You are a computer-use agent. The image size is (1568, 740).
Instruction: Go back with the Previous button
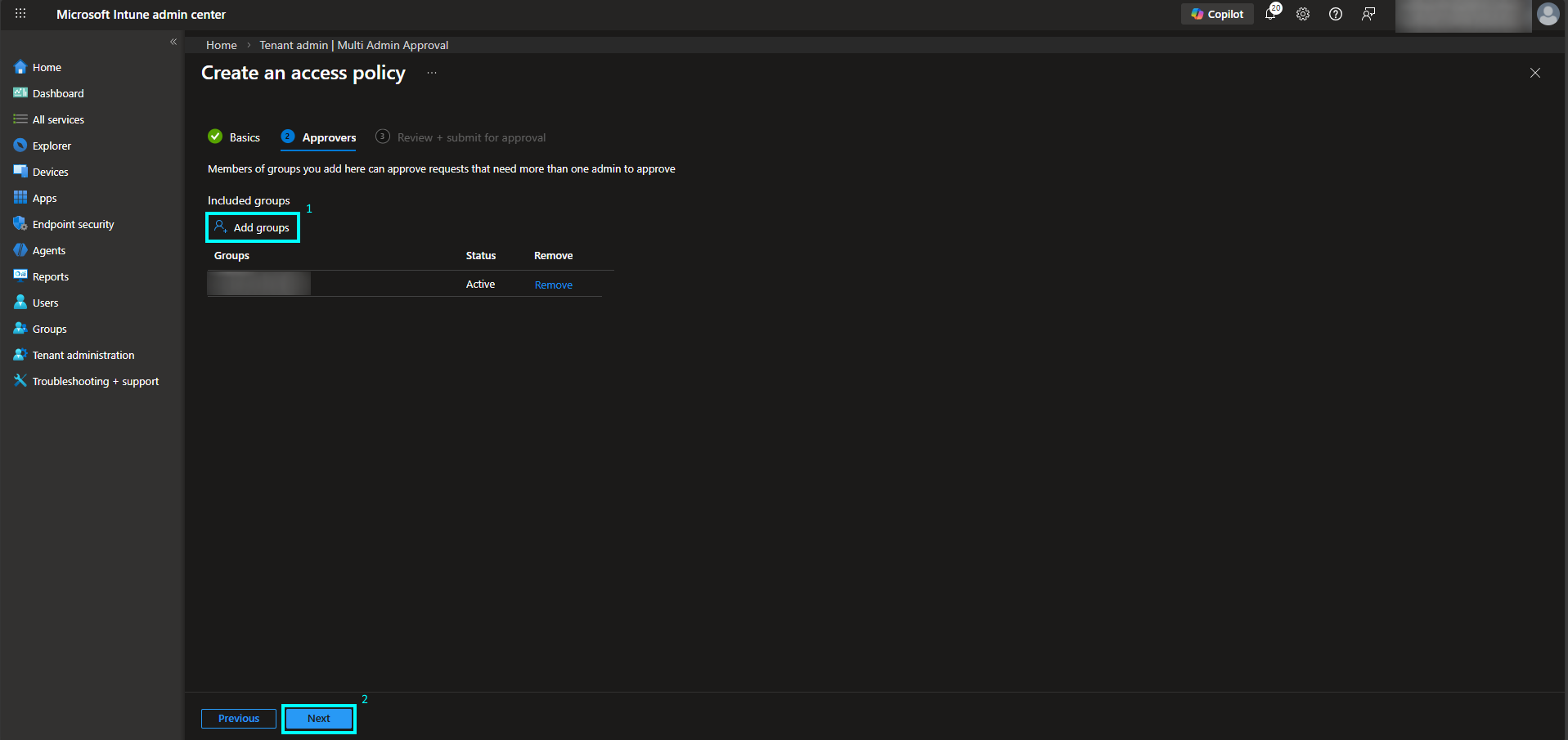[239, 719]
